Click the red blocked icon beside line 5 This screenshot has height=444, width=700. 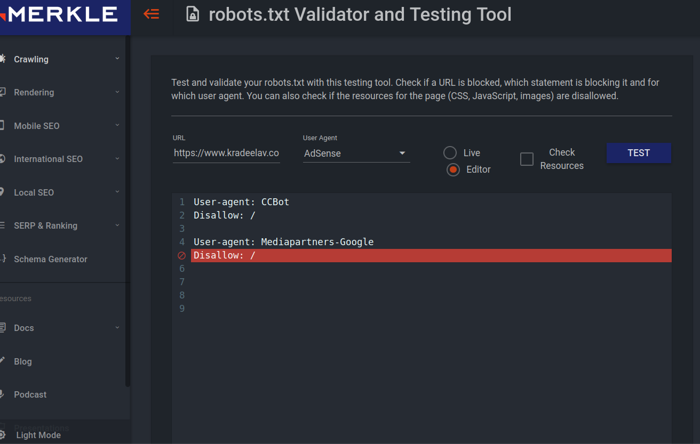tap(182, 256)
